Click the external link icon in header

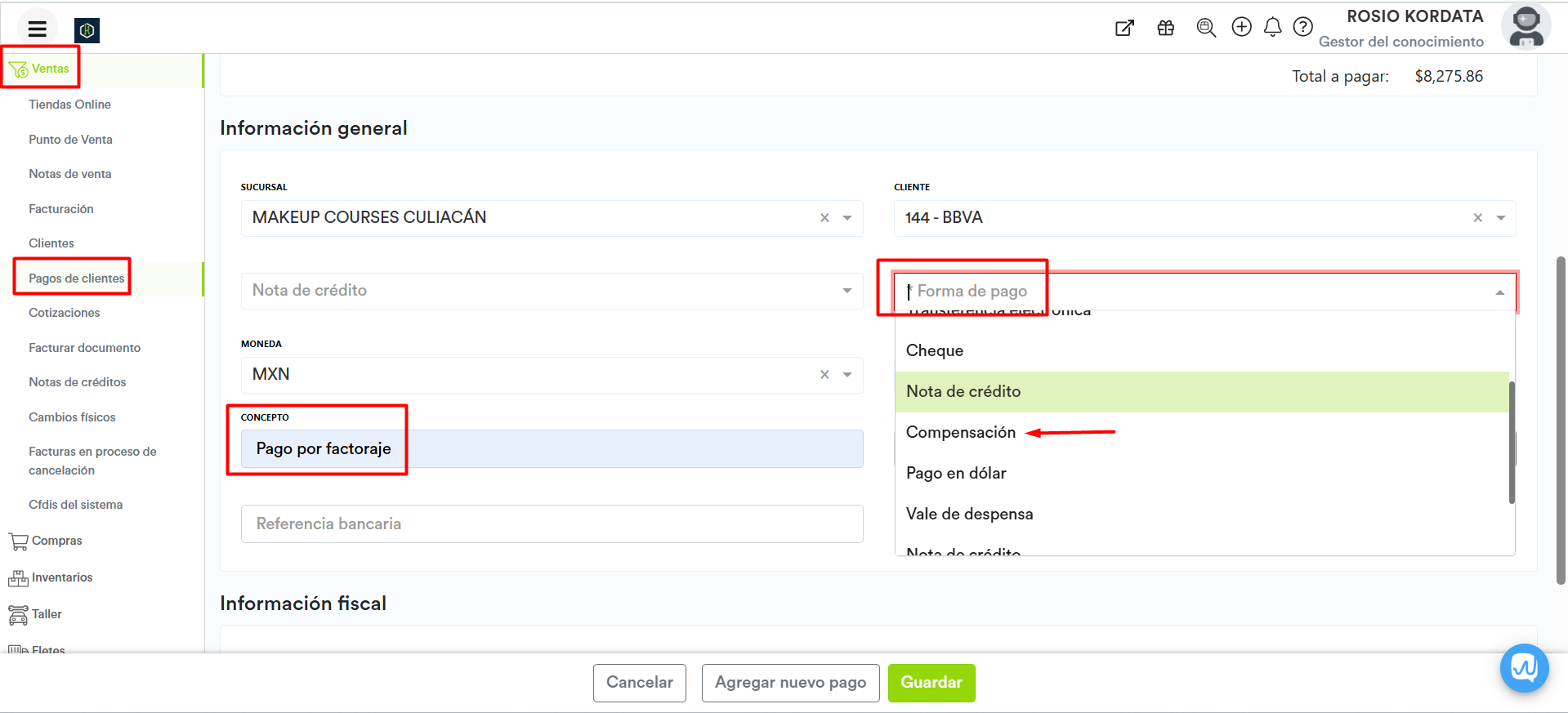tap(1124, 29)
